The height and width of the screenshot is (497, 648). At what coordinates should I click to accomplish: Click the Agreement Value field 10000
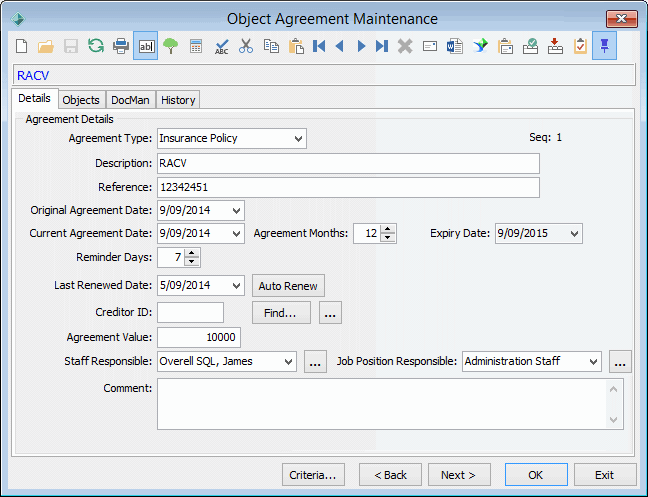point(199,338)
